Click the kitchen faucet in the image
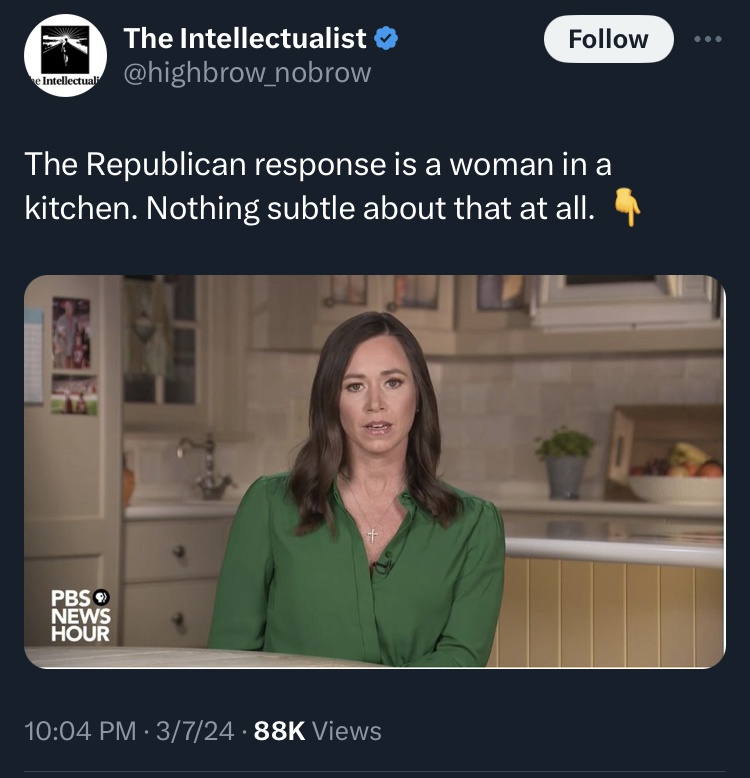 click(207, 465)
